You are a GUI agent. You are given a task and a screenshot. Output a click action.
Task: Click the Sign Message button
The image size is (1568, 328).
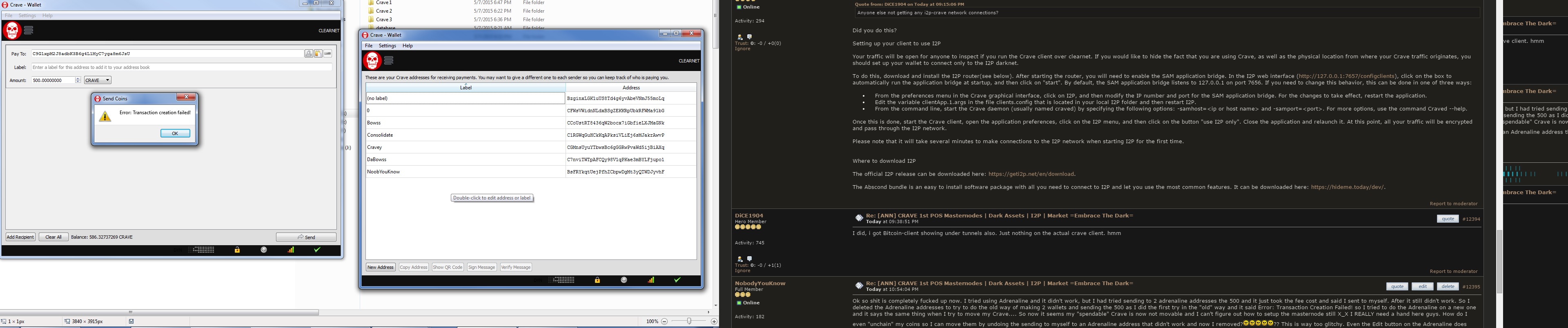(x=481, y=267)
